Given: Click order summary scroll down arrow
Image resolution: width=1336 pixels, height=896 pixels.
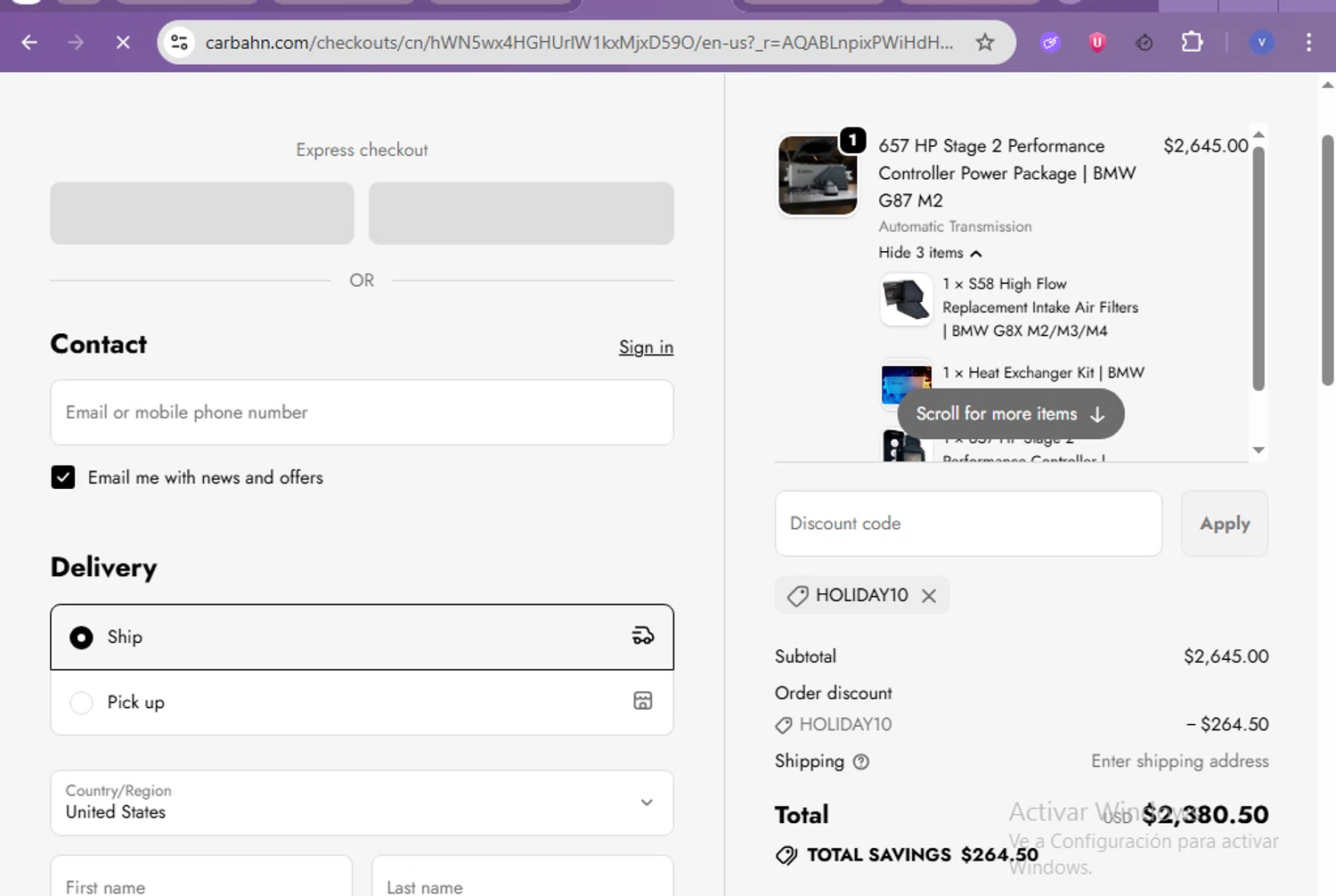Looking at the screenshot, I should tap(1259, 450).
